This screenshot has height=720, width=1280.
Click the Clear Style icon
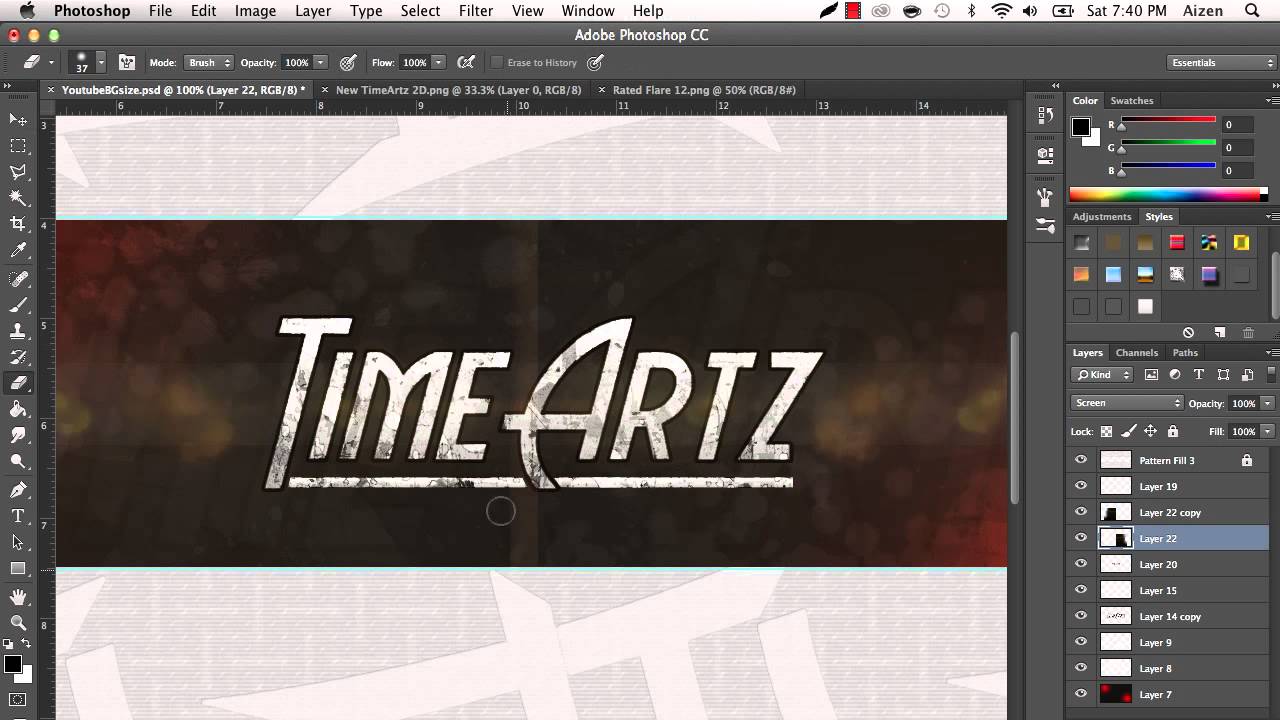[1188, 332]
